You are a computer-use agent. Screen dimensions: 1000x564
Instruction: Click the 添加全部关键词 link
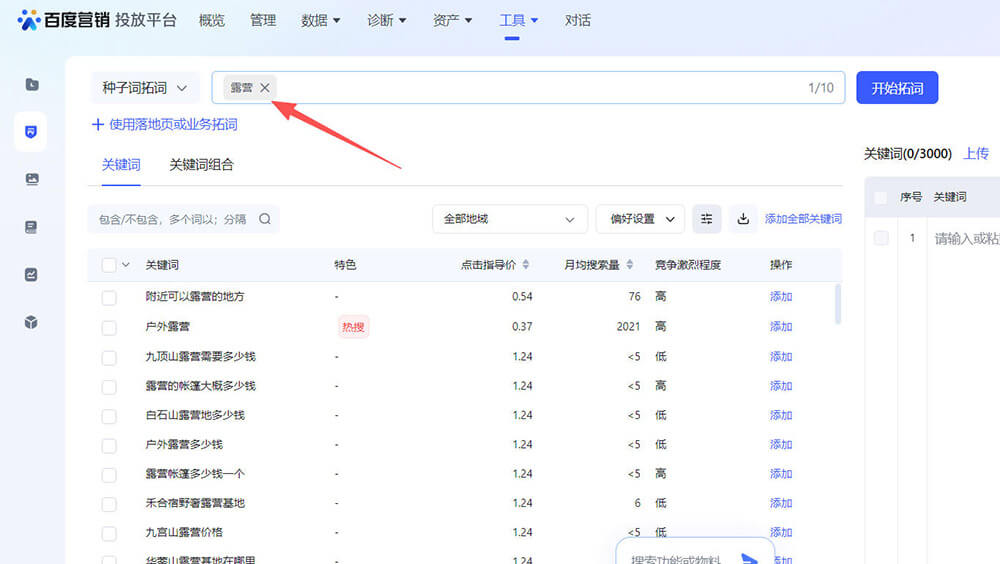coord(803,219)
